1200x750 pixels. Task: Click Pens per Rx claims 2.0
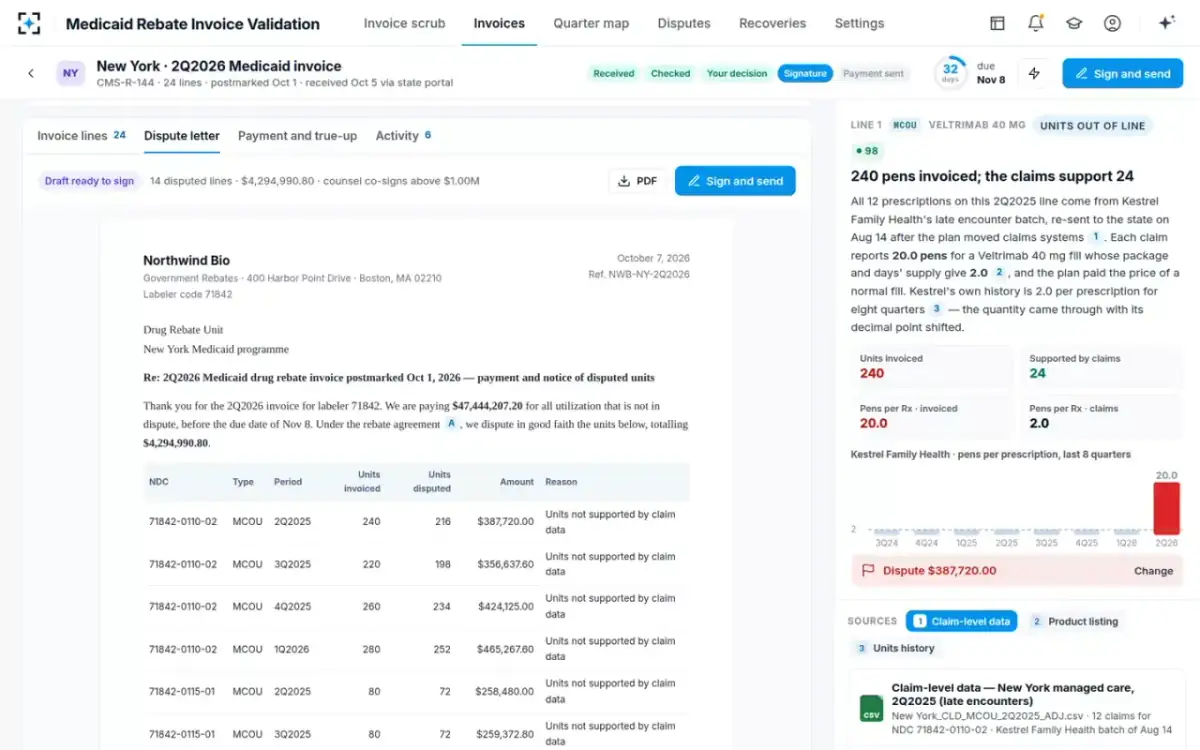click(x=1102, y=416)
